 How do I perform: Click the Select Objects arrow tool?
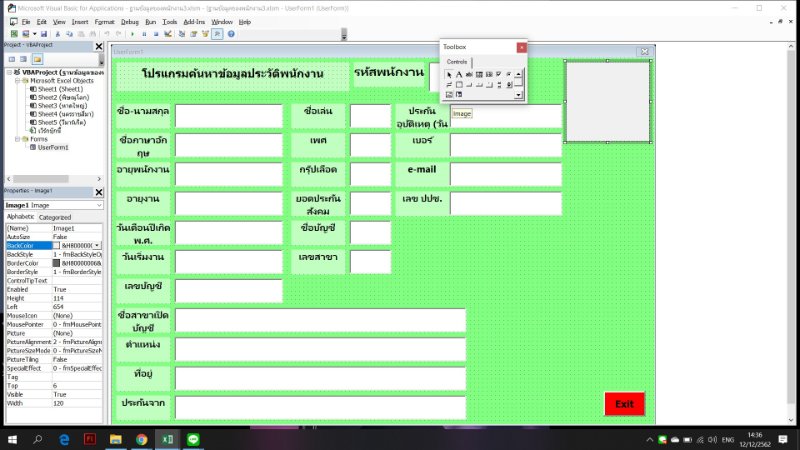pyautogui.click(x=449, y=75)
